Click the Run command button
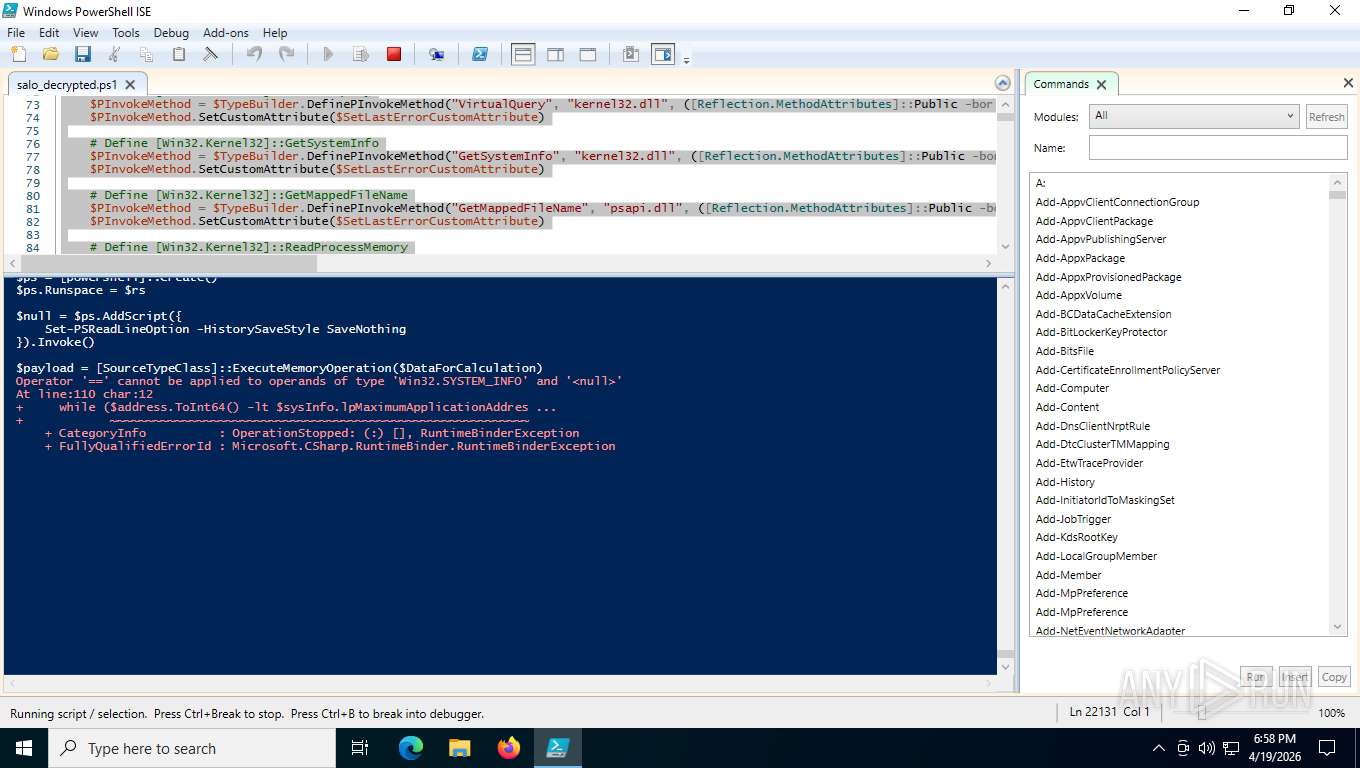This screenshot has width=1360, height=768. click(1255, 677)
